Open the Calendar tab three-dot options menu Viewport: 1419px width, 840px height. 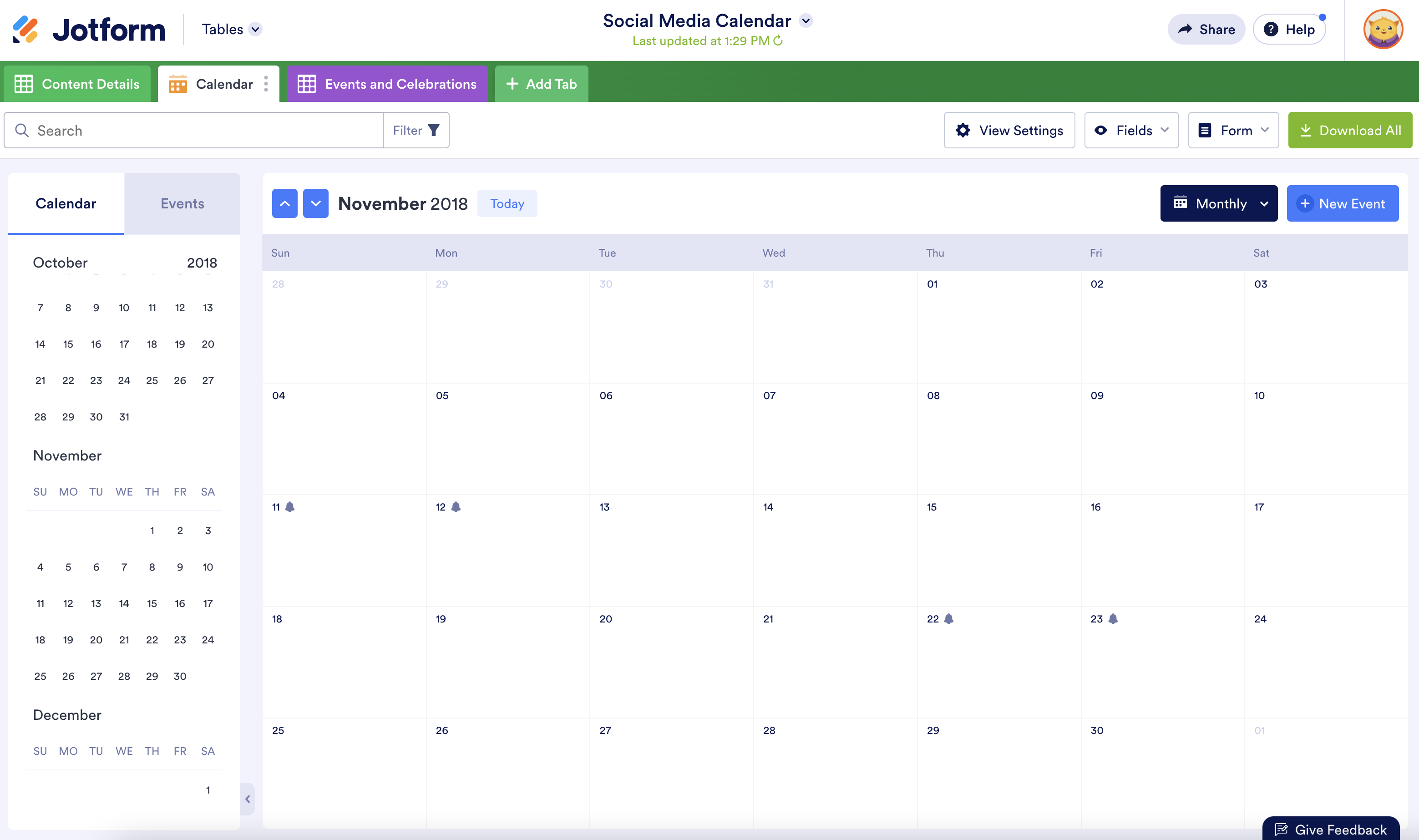(266, 84)
